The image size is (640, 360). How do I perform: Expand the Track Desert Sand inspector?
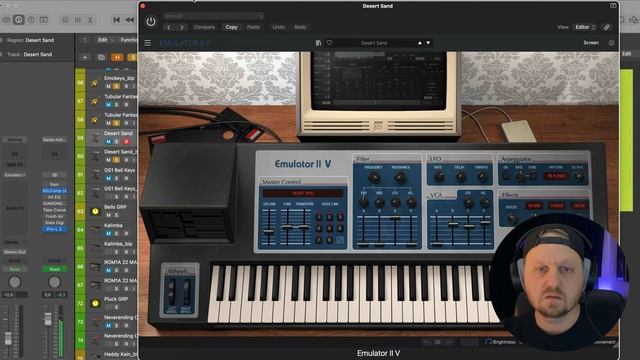point(2,54)
